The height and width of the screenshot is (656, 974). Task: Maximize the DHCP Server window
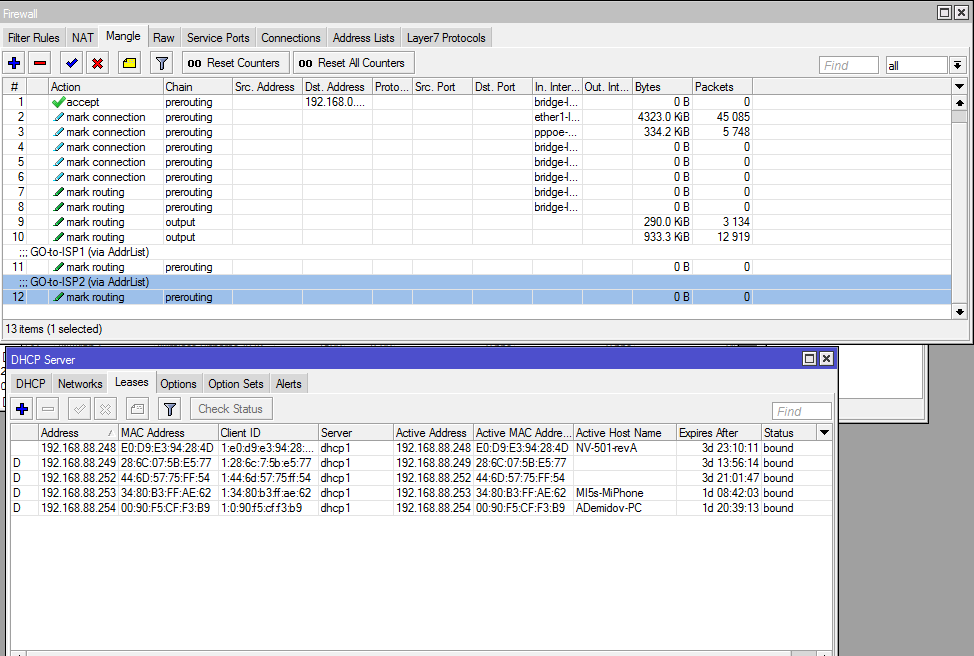click(x=809, y=358)
